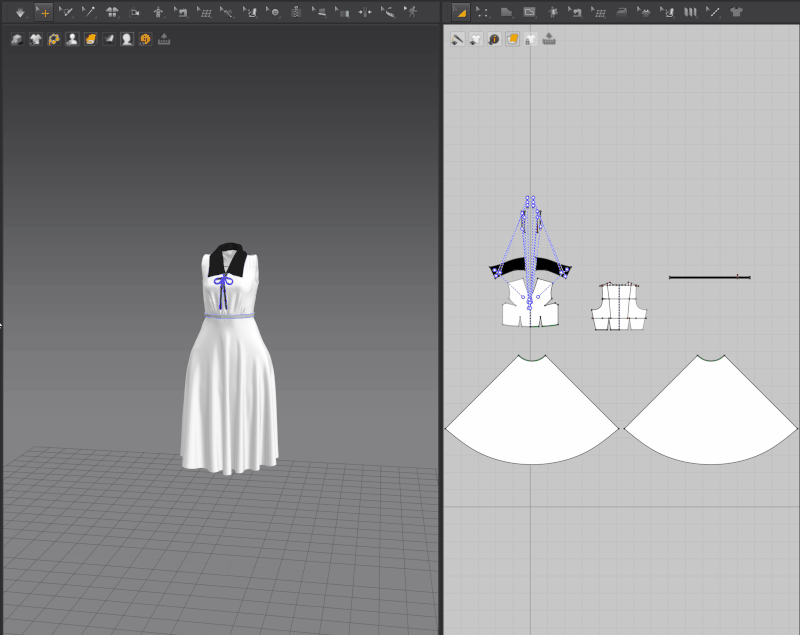Toggle the orange pattern display in 2D view bar
The image size is (800, 635).
coord(512,39)
